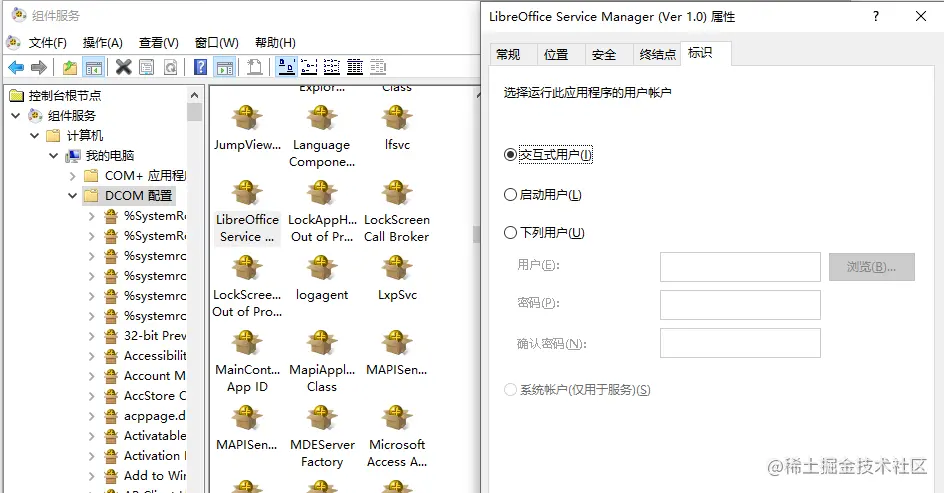This screenshot has height=493, width=944.
Task: Click the Up one level folder icon
Action: click(70, 67)
